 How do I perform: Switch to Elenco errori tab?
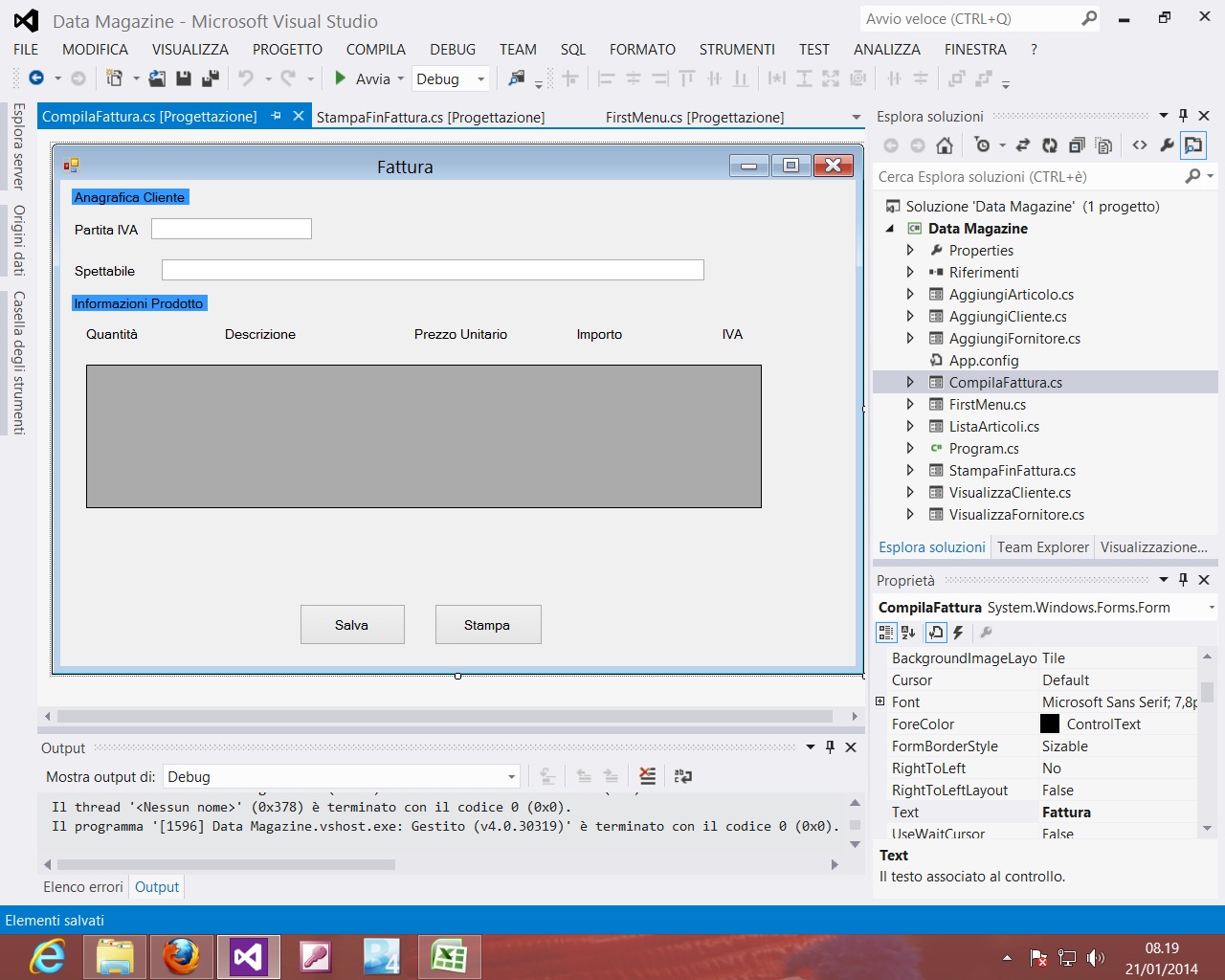point(83,887)
